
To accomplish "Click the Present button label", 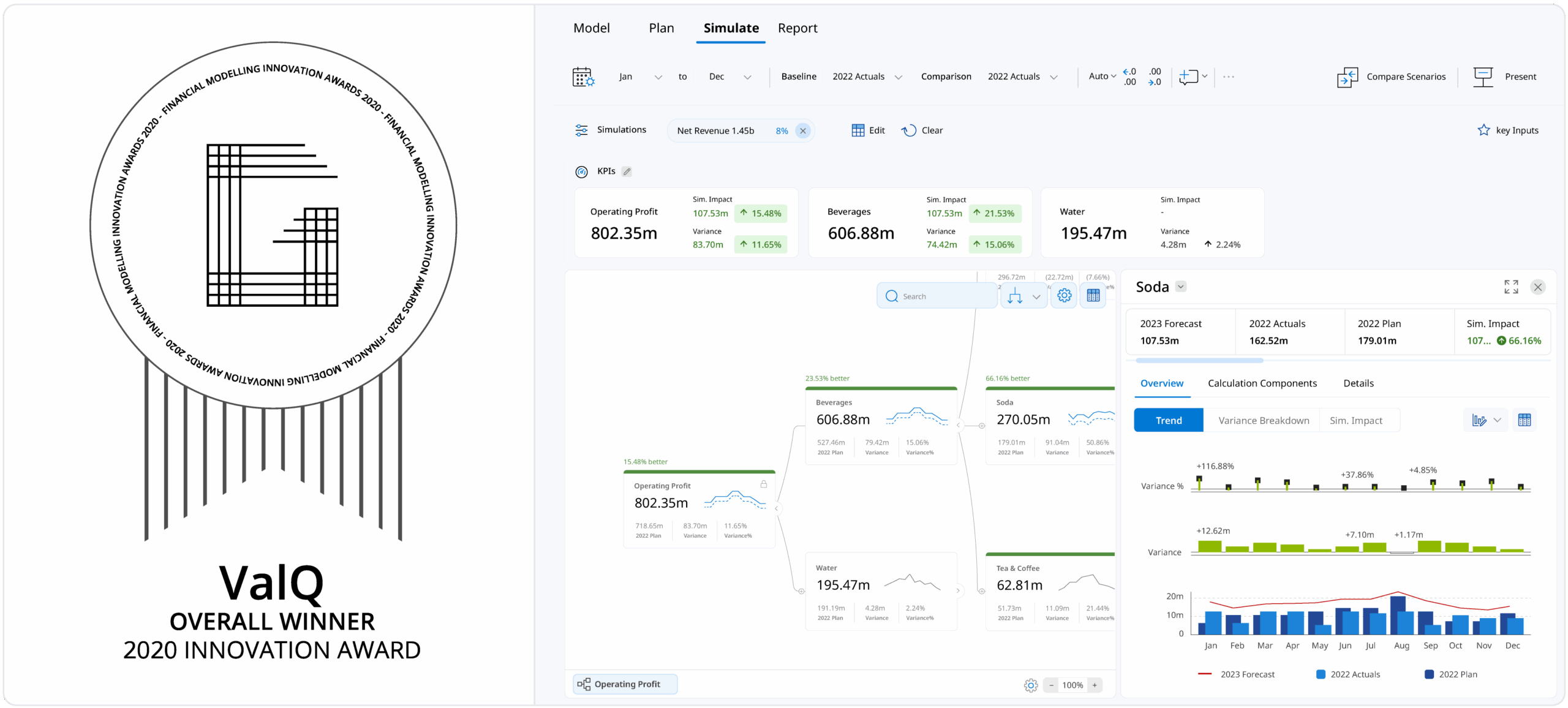I will pyautogui.click(x=1520, y=77).
